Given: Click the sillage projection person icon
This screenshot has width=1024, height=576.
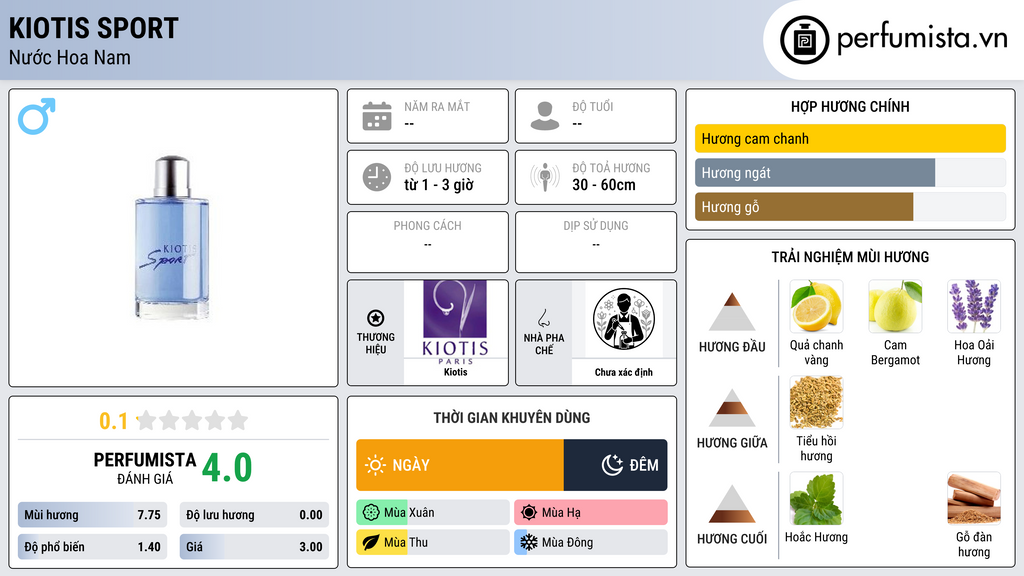Looking at the screenshot, I should click(545, 177).
